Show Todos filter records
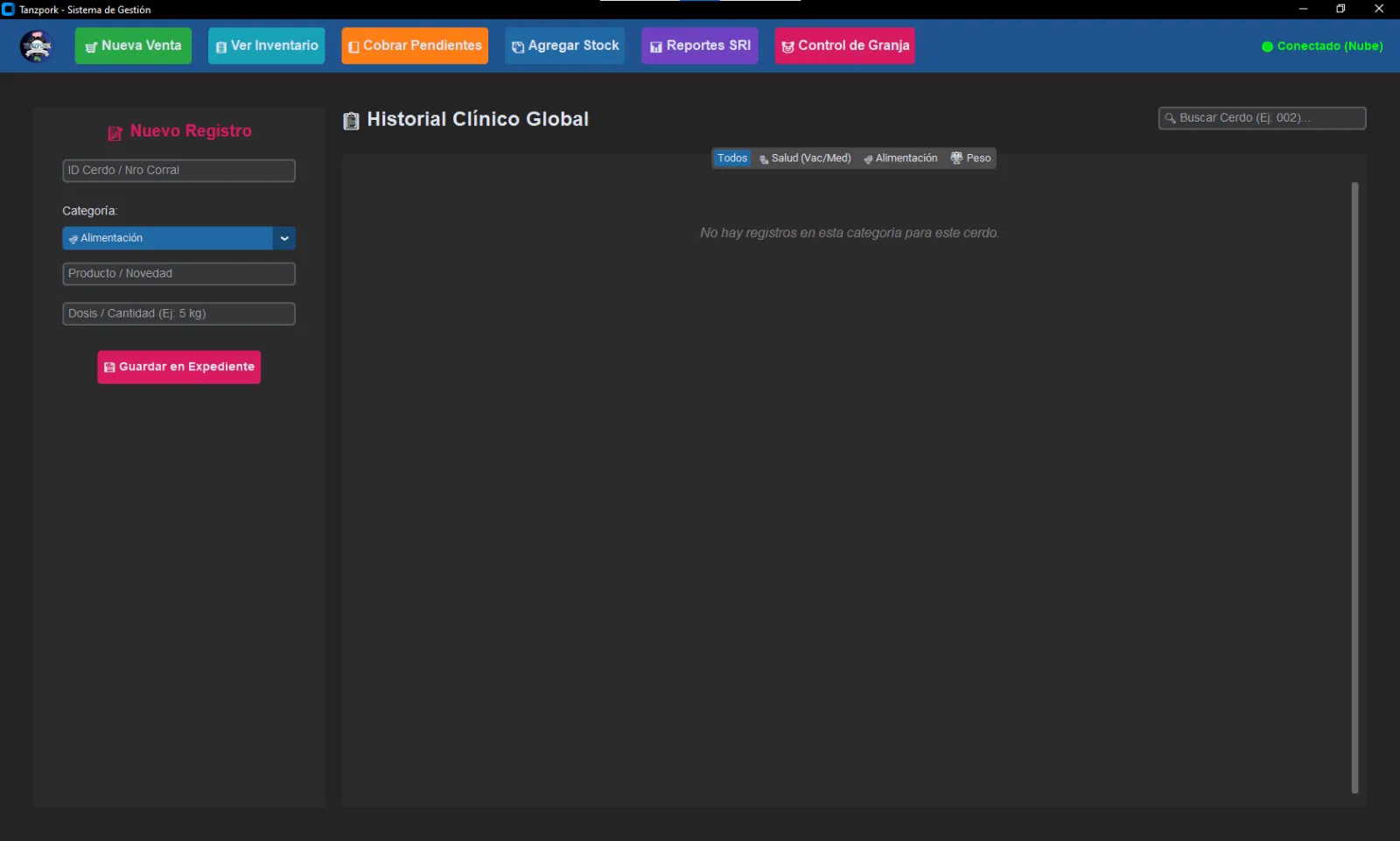The height and width of the screenshot is (841, 1400). [x=731, y=158]
